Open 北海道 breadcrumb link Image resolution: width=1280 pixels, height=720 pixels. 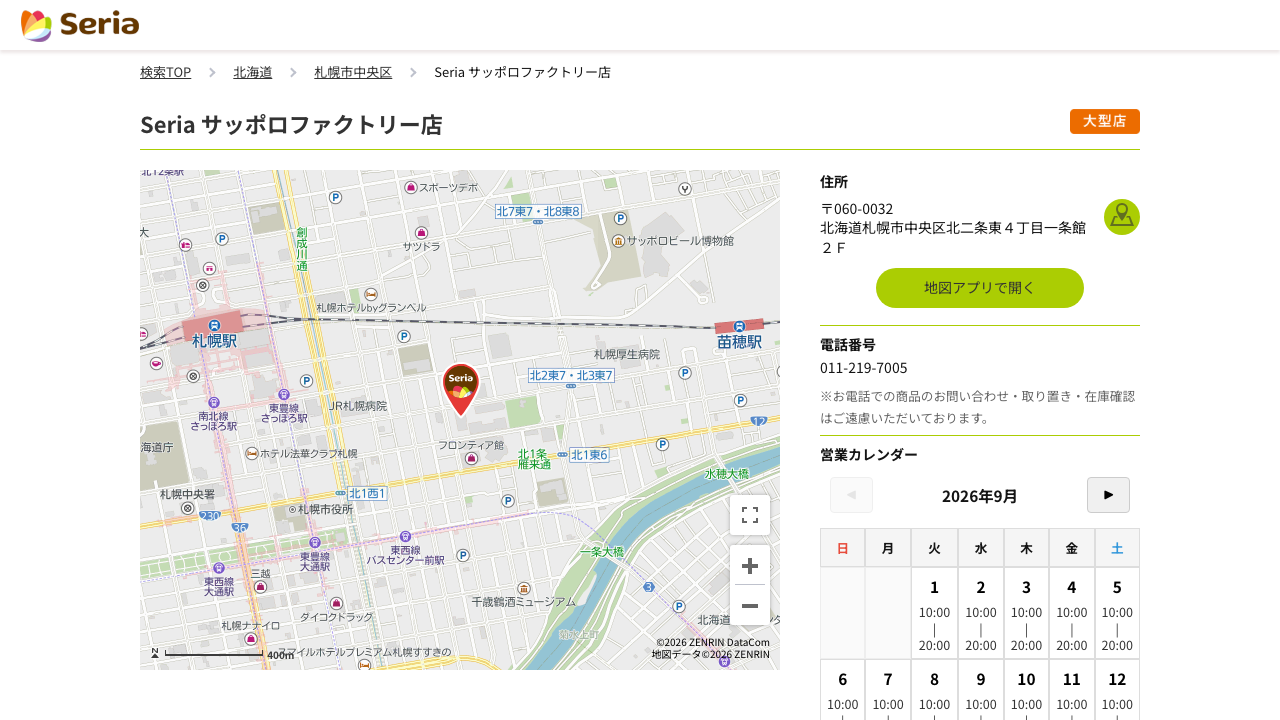253,72
